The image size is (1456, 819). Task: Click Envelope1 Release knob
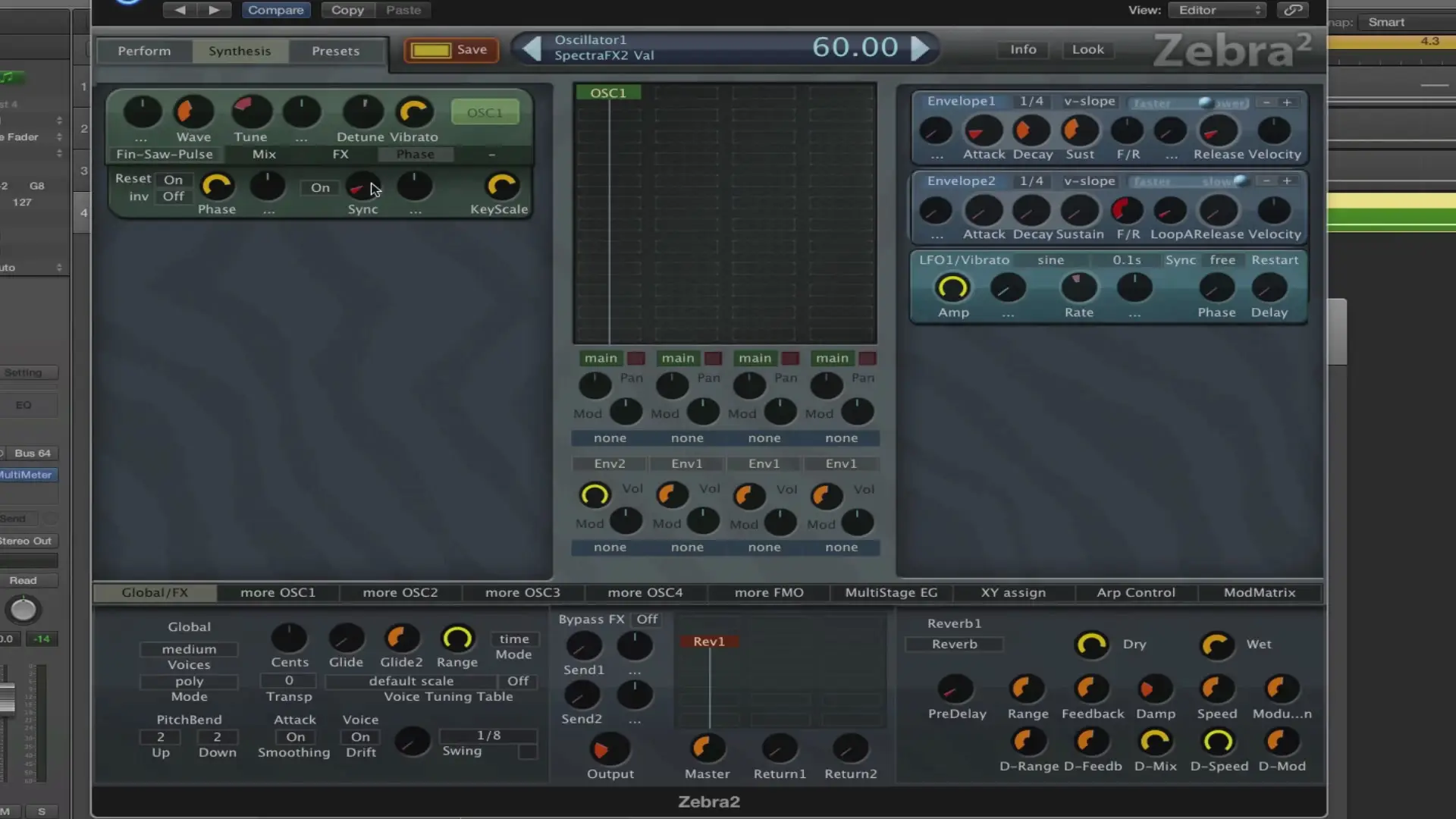[x=1218, y=131]
